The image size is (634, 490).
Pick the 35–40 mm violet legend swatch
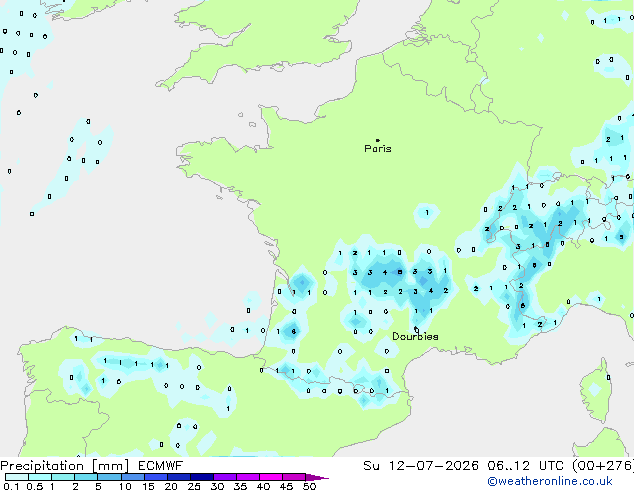pos(248,477)
